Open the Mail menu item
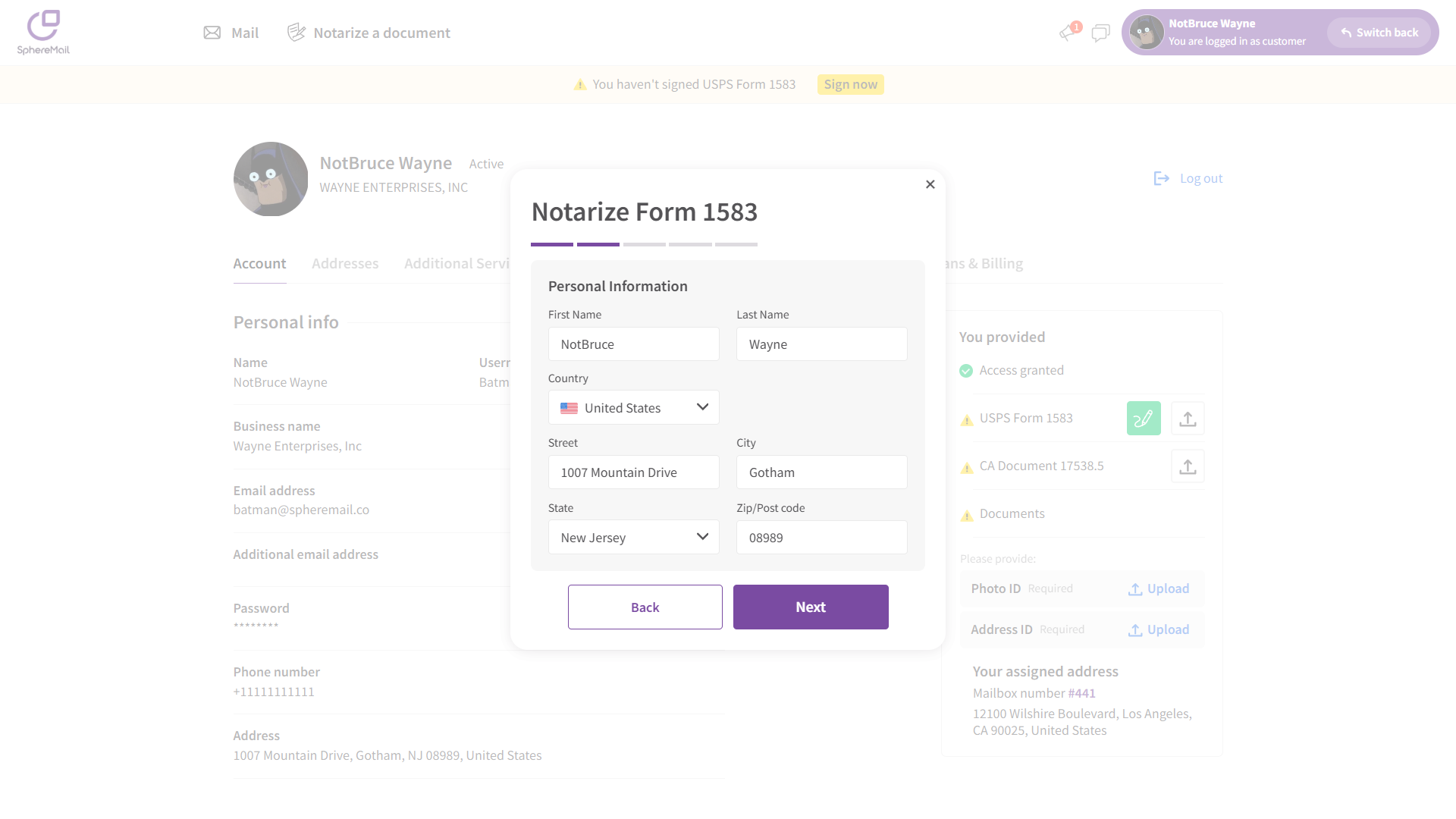The image size is (1456, 819). click(x=231, y=33)
